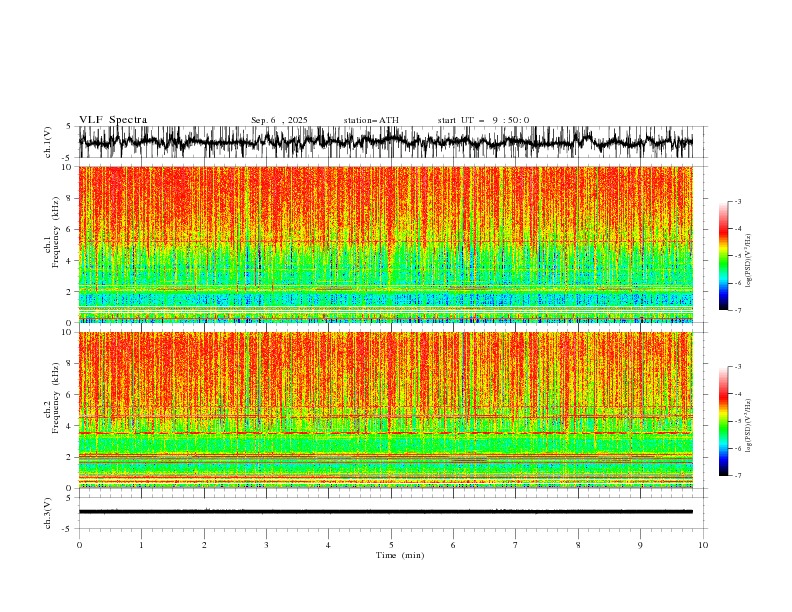This screenshot has width=792, height=612.
Task: Click time axis tick label '7'
Action: pyautogui.click(x=516, y=545)
